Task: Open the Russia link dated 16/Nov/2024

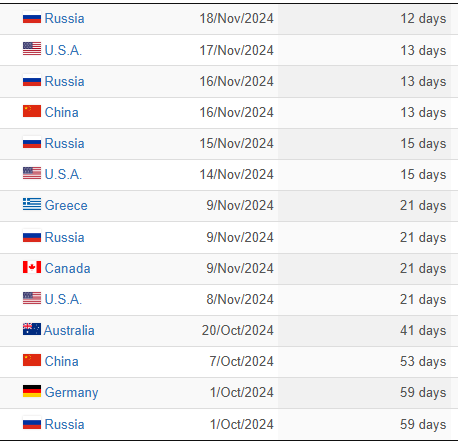Action: (64, 81)
